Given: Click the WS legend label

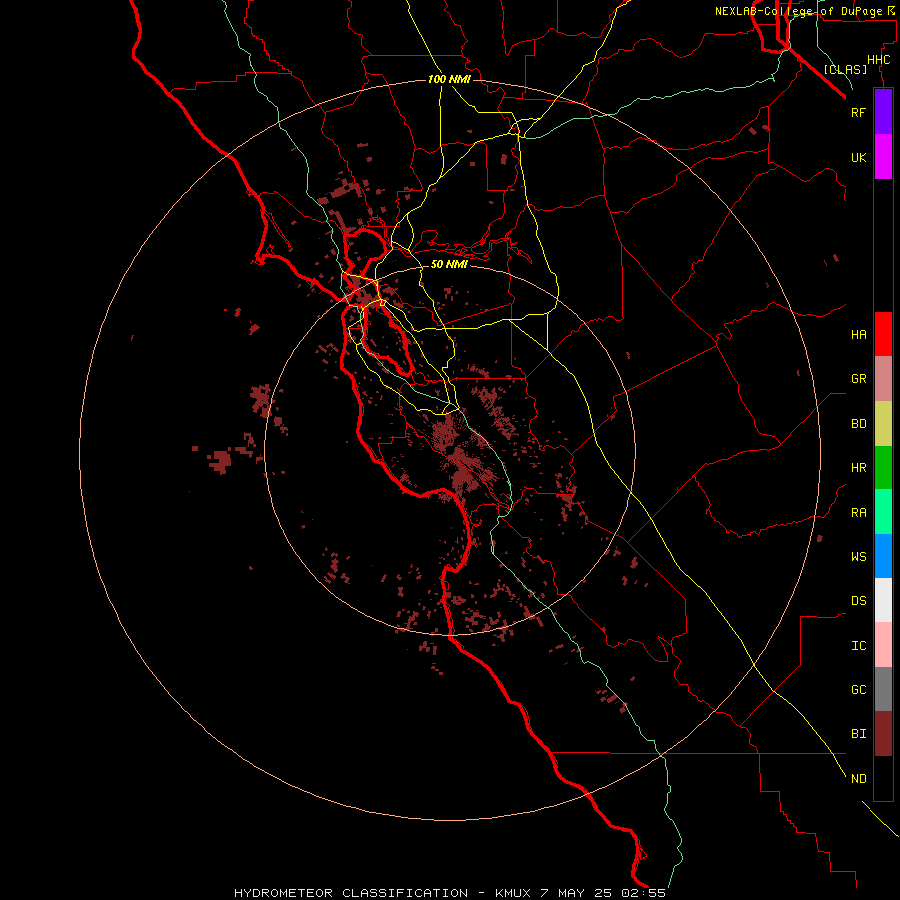Looking at the screenshot, I should tap(858, 557).
